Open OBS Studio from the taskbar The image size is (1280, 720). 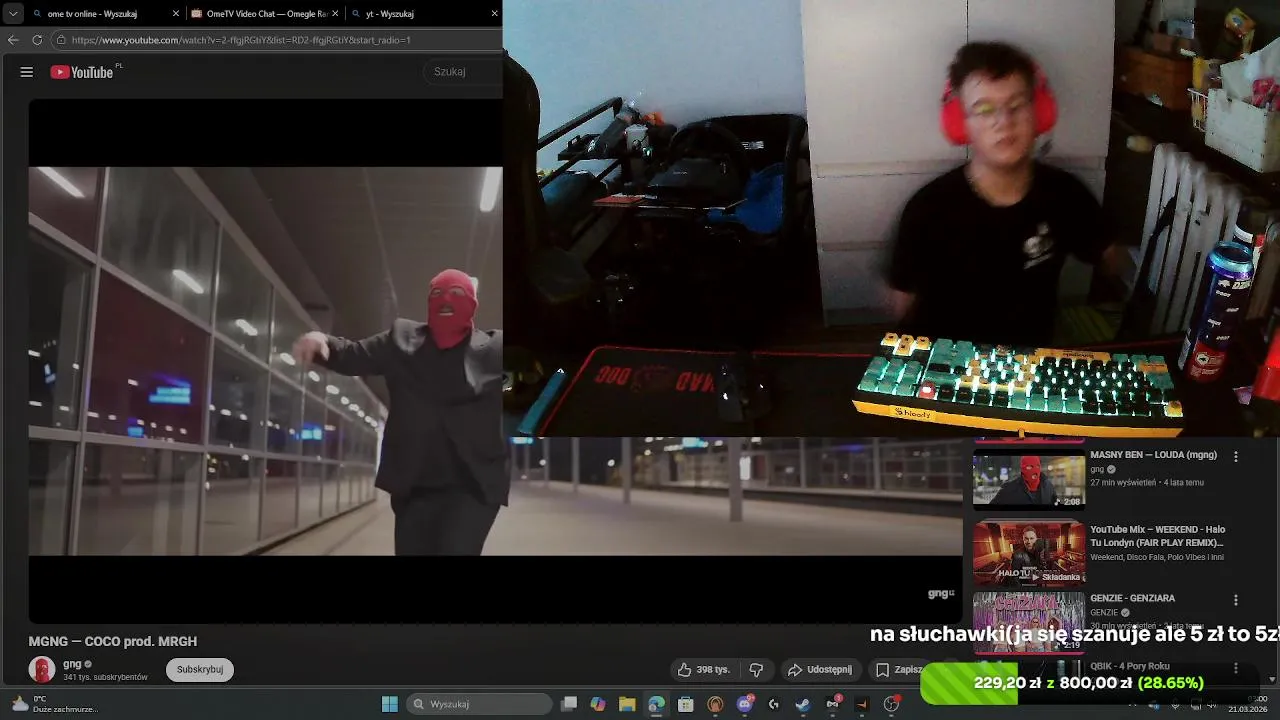[891, 704]
